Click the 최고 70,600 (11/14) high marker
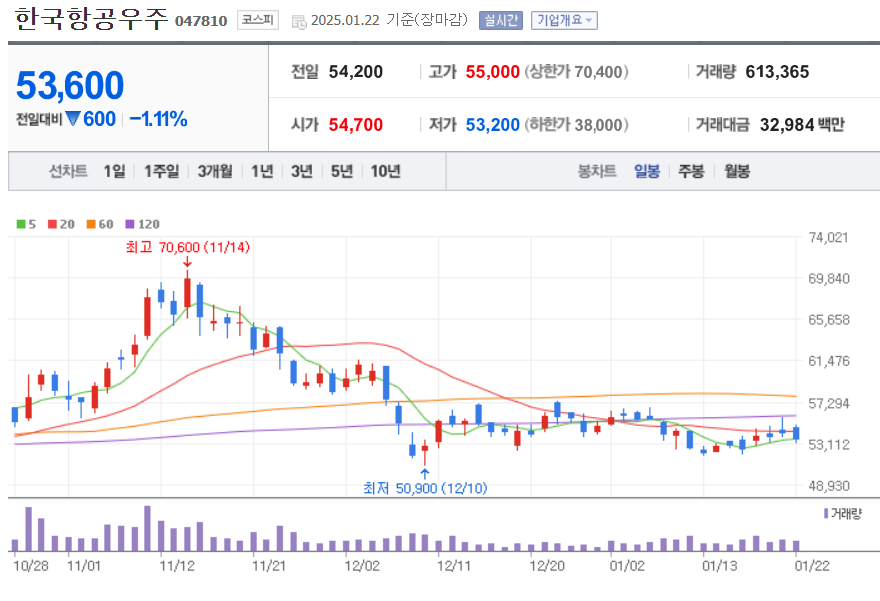Viewport: 880px width, 601px height. pos(187,247)
